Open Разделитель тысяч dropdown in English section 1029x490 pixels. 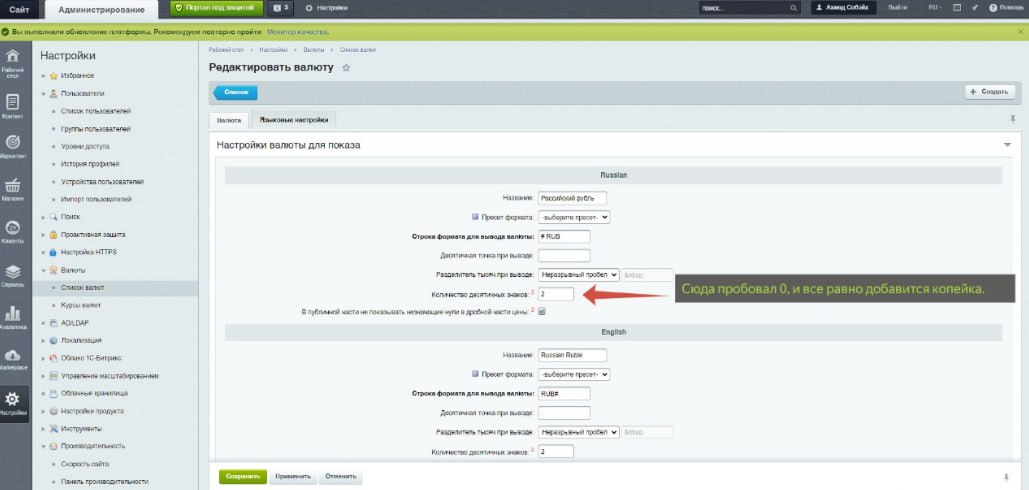578,432
